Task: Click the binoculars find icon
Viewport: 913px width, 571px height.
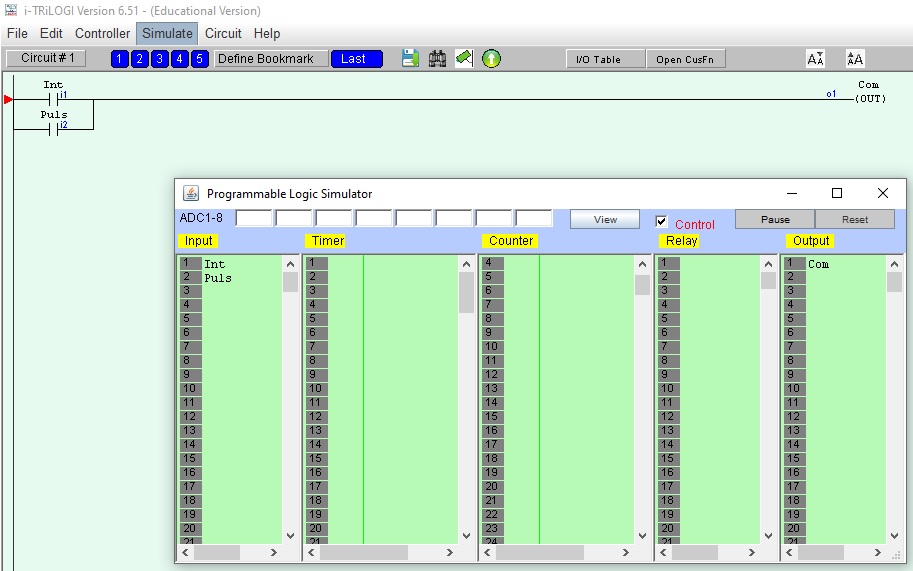Action: point(437,59)
